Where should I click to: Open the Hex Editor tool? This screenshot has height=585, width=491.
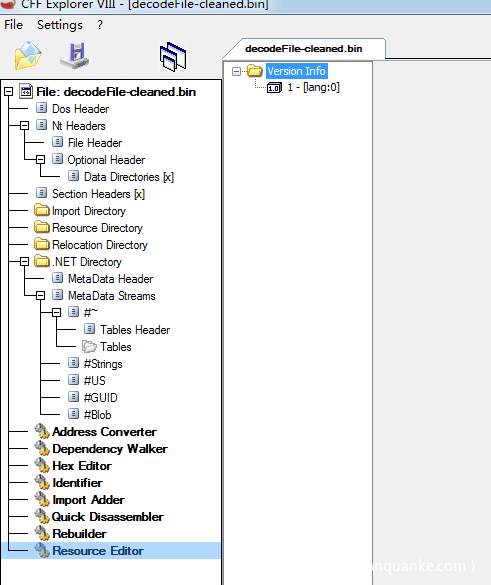82,466
